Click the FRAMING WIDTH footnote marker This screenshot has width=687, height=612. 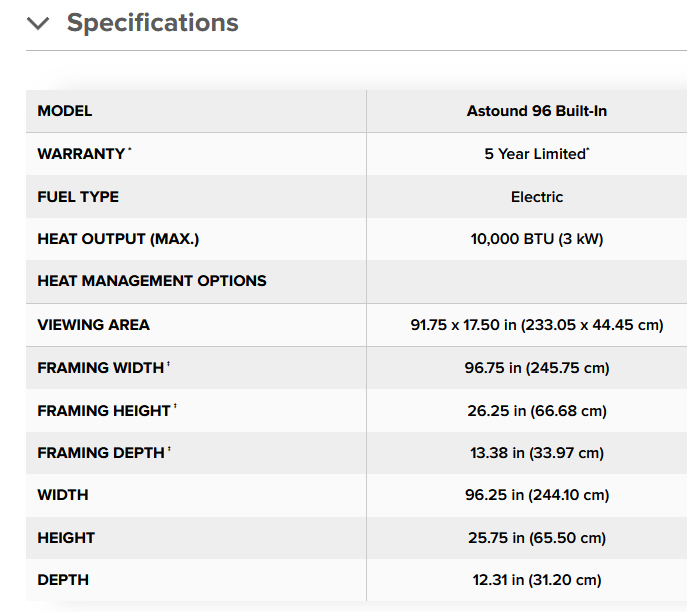tap(168, 364)
